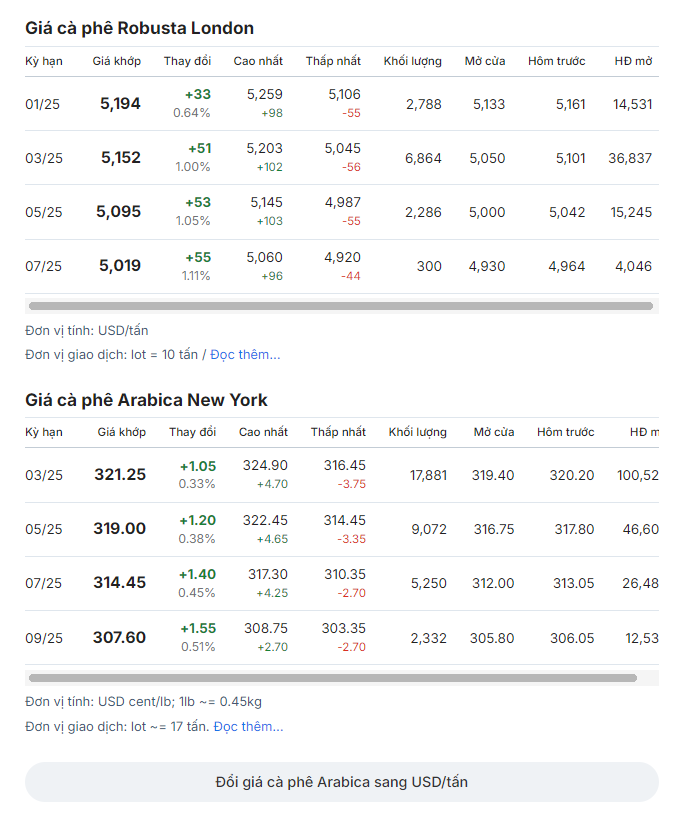Click Arabica matched price 321.25
The image size is (687, 814).
(120, 475)
